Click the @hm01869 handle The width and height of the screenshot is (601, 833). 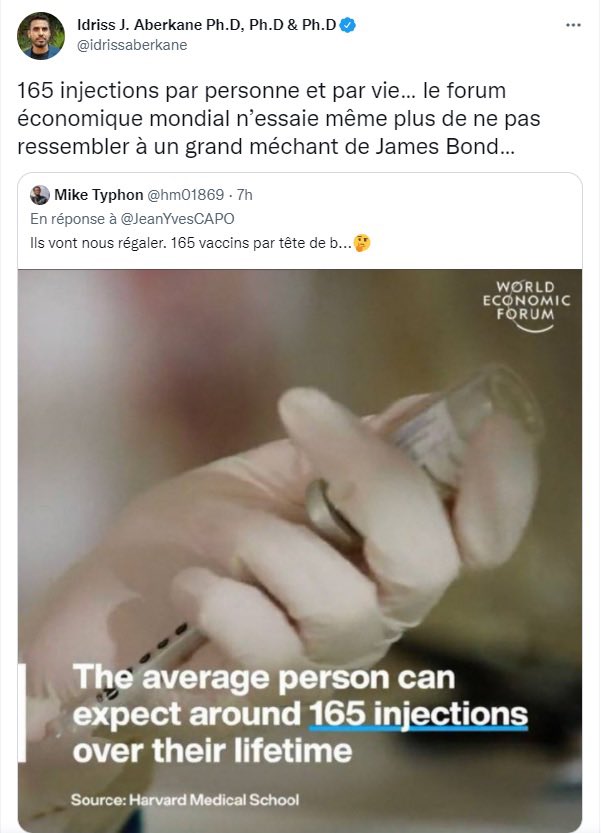click(185, 195)
